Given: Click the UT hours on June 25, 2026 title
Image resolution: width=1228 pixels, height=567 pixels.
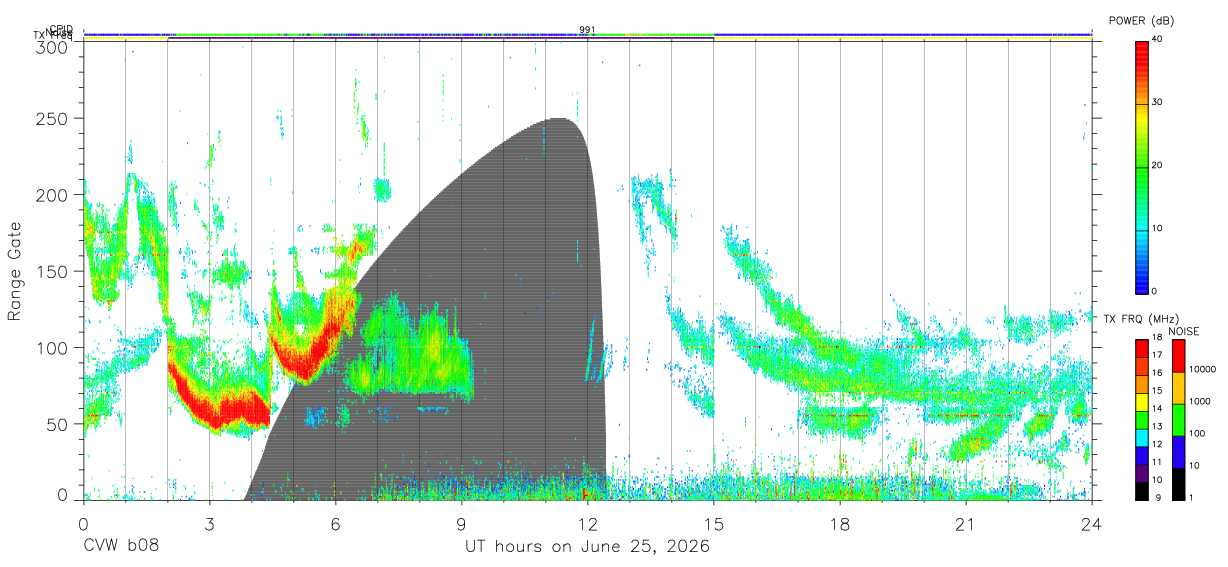Looking at the screenshot, I should (587, 547).
